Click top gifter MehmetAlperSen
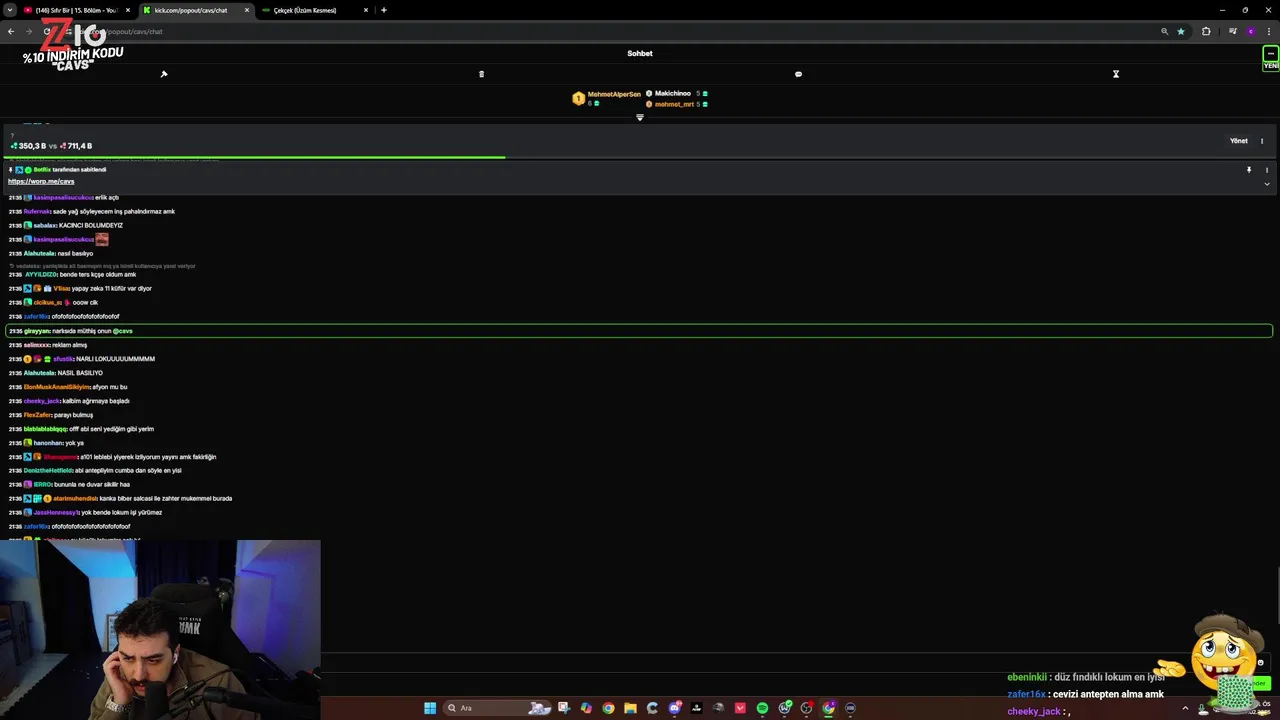1280x720 pixels. click(x=614, y=94)
